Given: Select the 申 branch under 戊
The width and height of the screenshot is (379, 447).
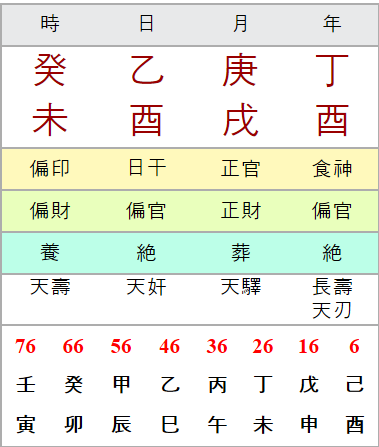Looking at the screenshot, I should (x=309, y=424).
